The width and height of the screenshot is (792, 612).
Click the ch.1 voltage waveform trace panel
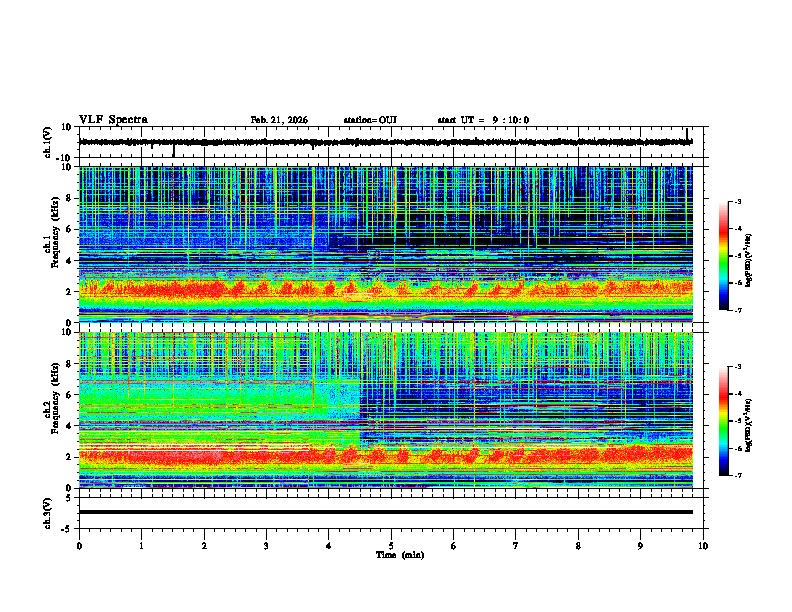(x=391, y=142)
